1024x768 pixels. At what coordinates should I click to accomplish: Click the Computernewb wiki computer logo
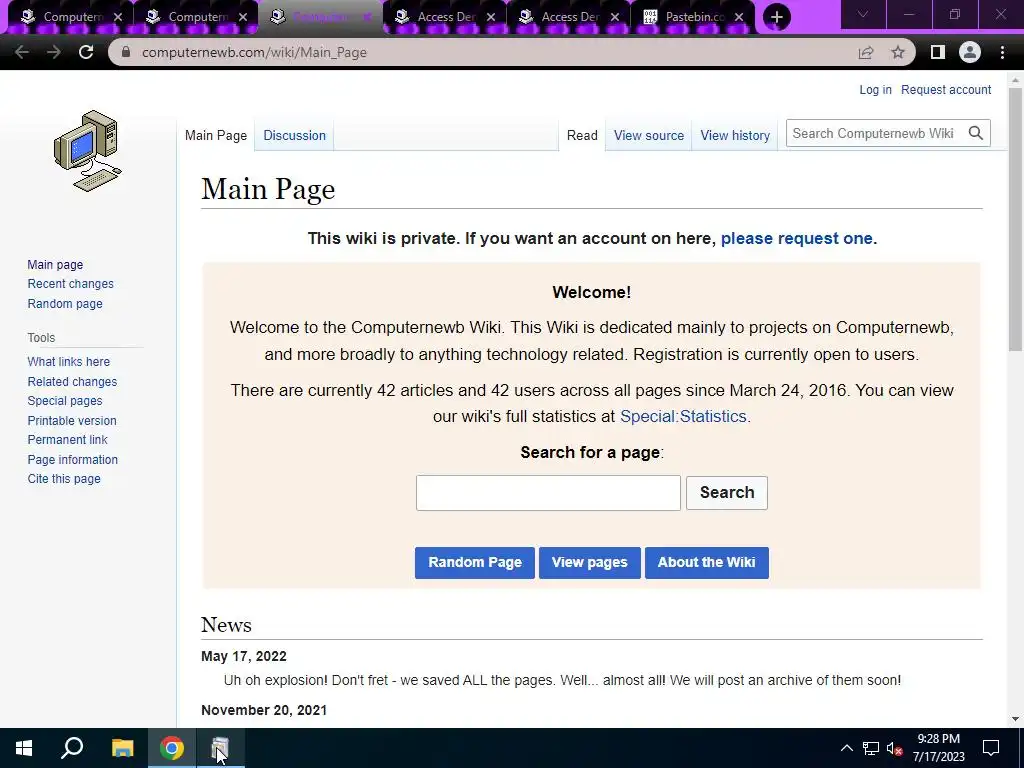pyautogui.click(x=88, y=151)
